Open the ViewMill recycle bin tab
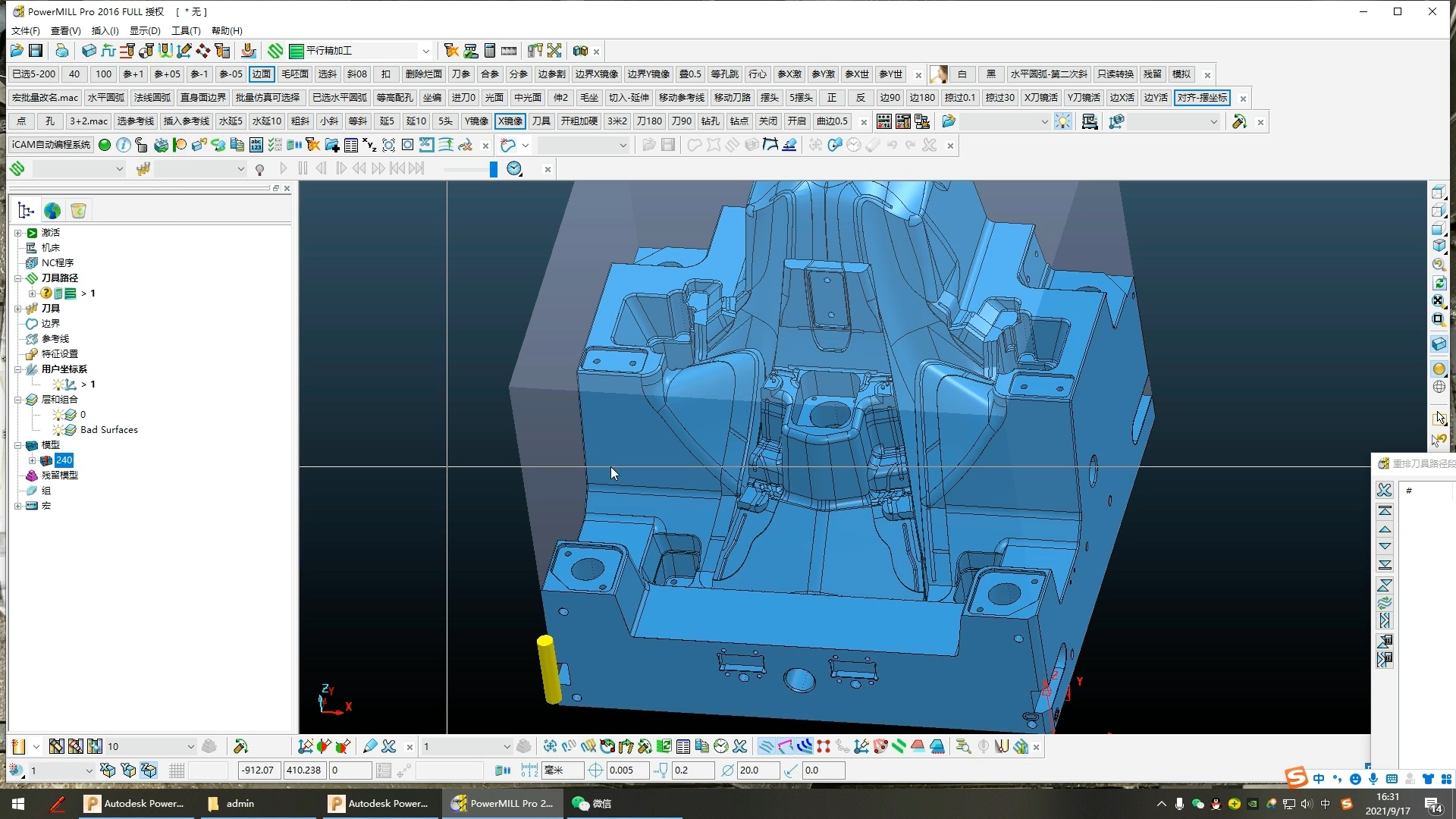The image size is (1456, 819). tap(78, 211)
